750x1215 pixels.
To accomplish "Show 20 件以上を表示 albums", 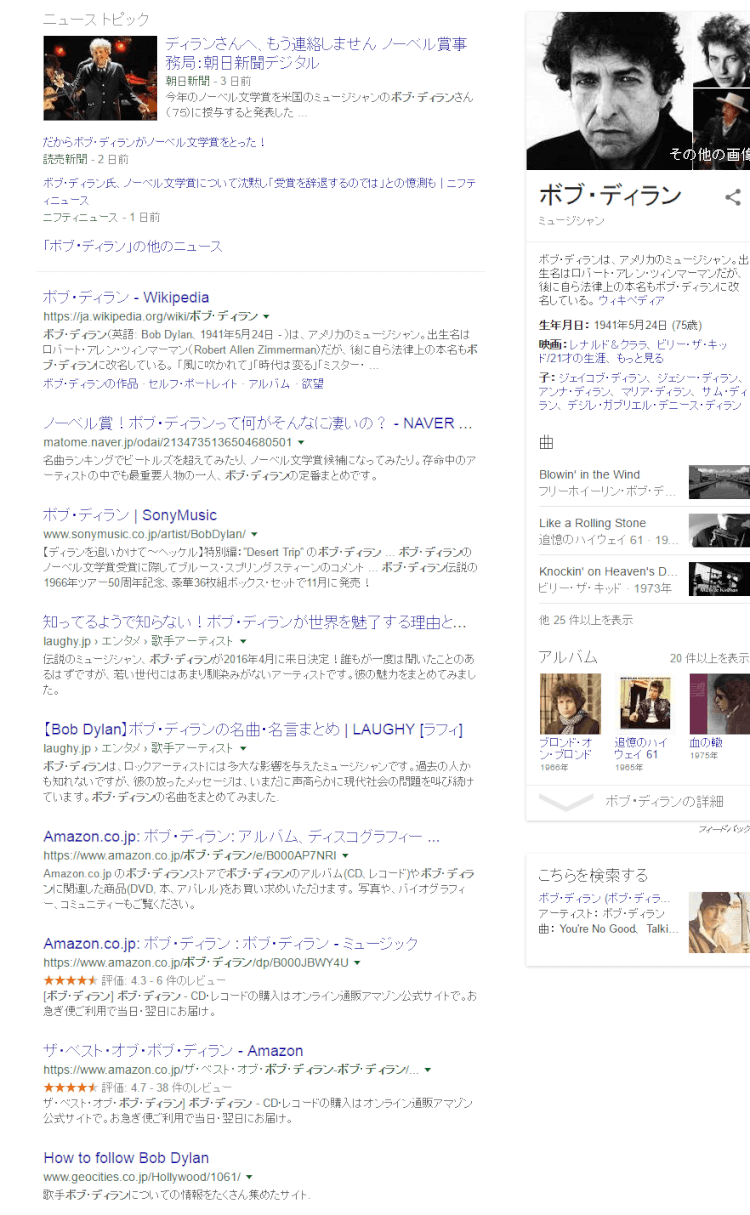I will click(710, 658).
